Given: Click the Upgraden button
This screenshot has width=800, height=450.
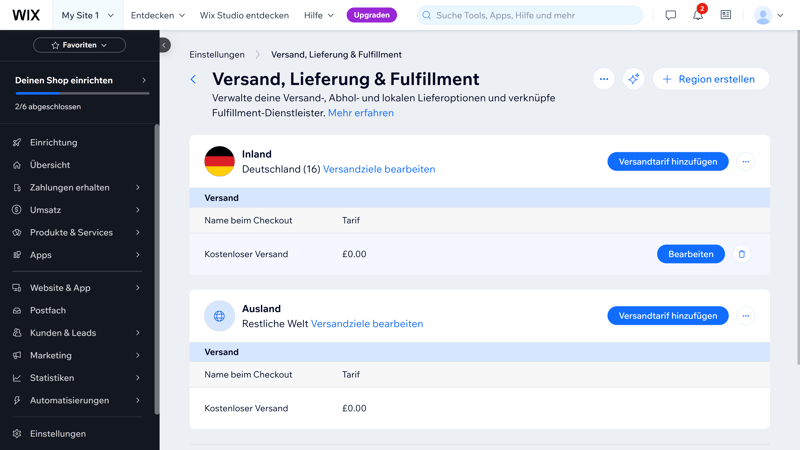Looking at the screenshot, I should (371, 15).
